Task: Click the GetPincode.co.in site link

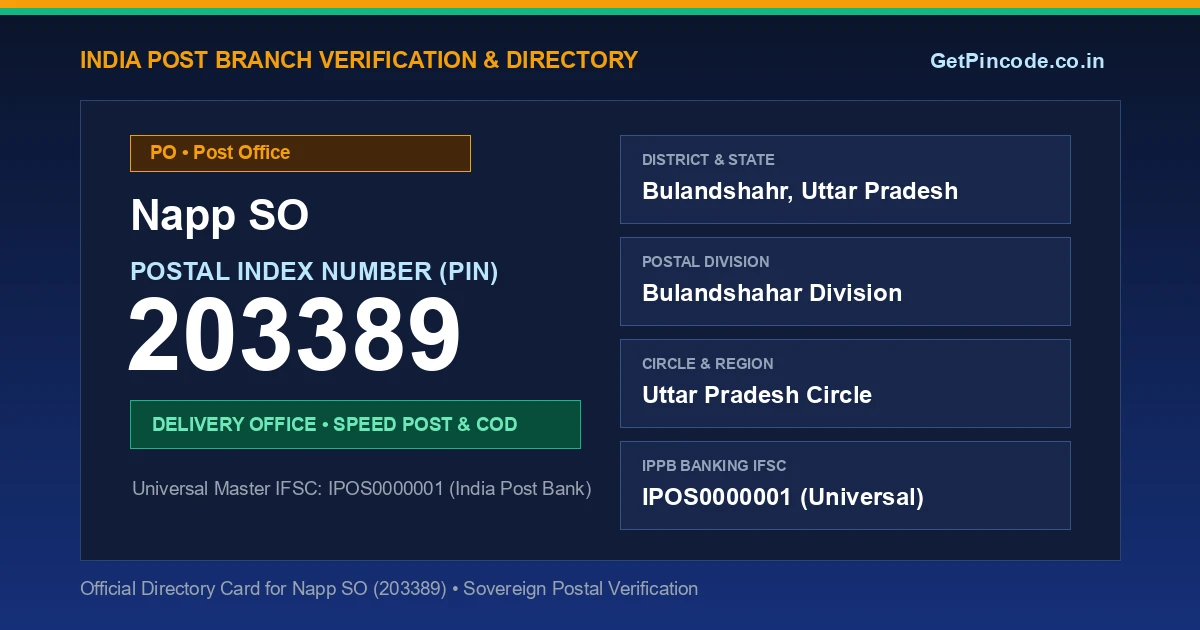Action: (x=1017, y=61)
